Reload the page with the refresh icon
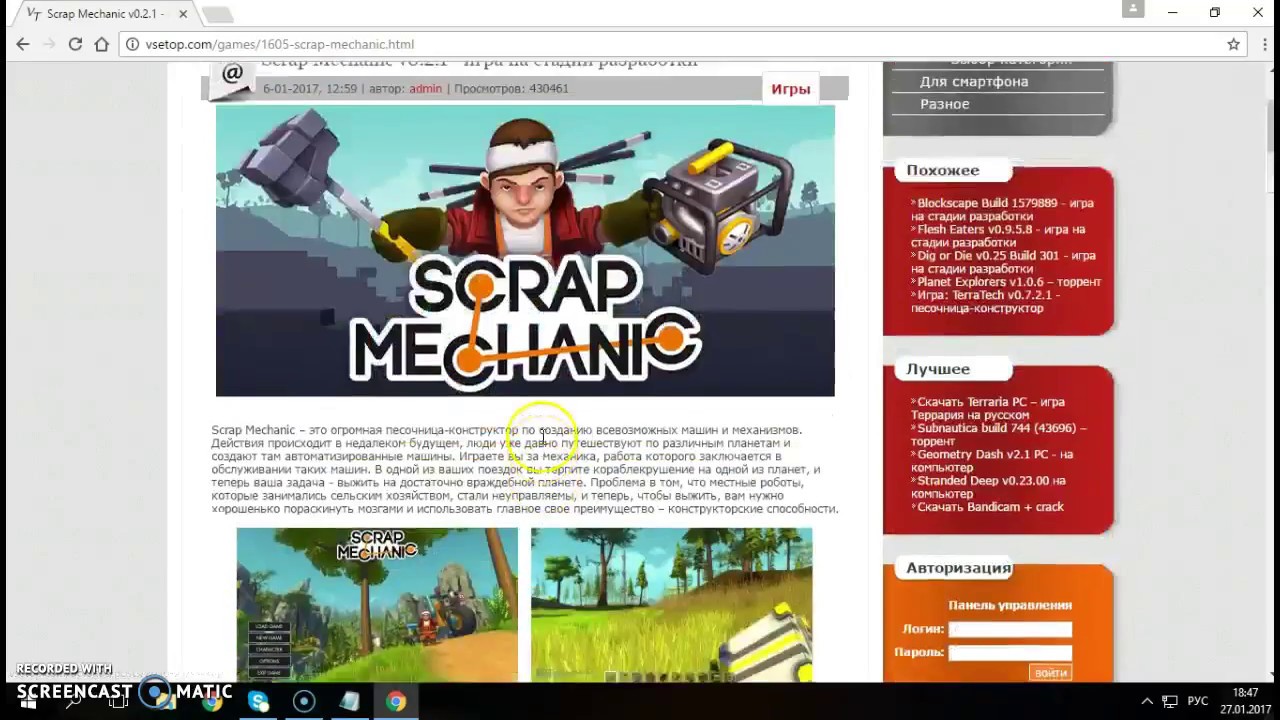Viewport: 1280px width, 720px height. (x=75, y=44)
